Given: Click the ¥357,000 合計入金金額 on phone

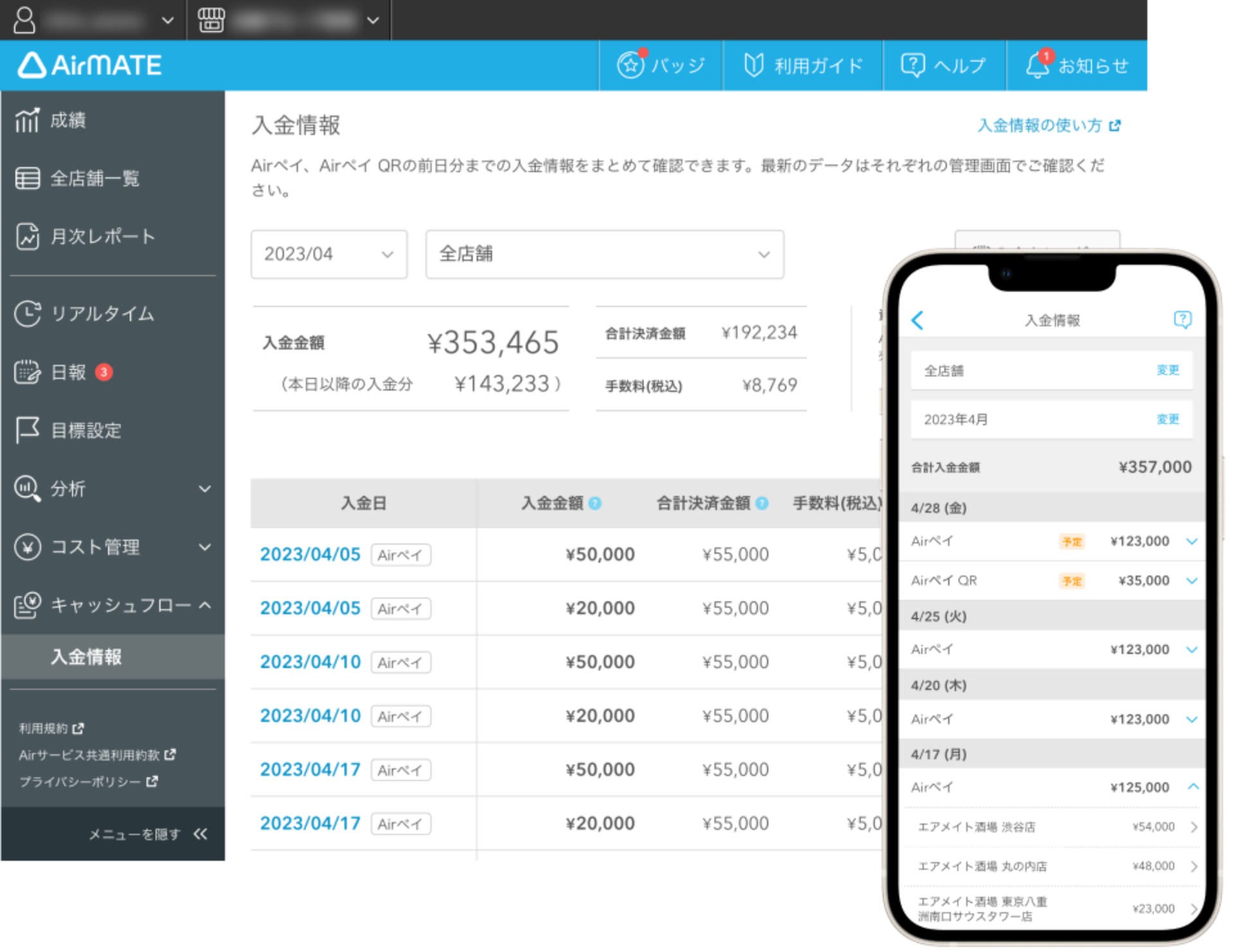Looking at the screenshot, I should [1155, 468].
